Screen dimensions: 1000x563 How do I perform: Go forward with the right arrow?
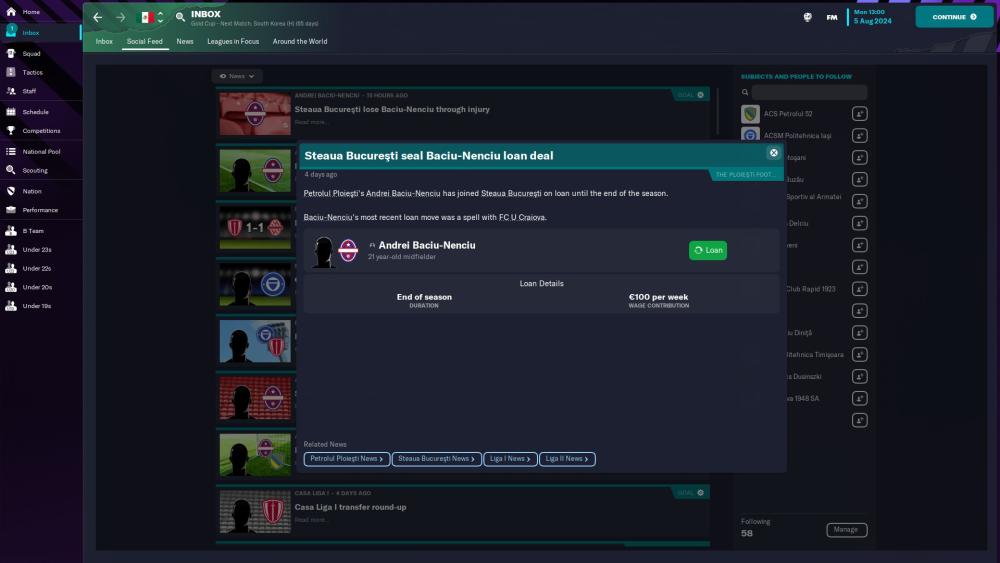pyautogui.click(x=121, y=17)
